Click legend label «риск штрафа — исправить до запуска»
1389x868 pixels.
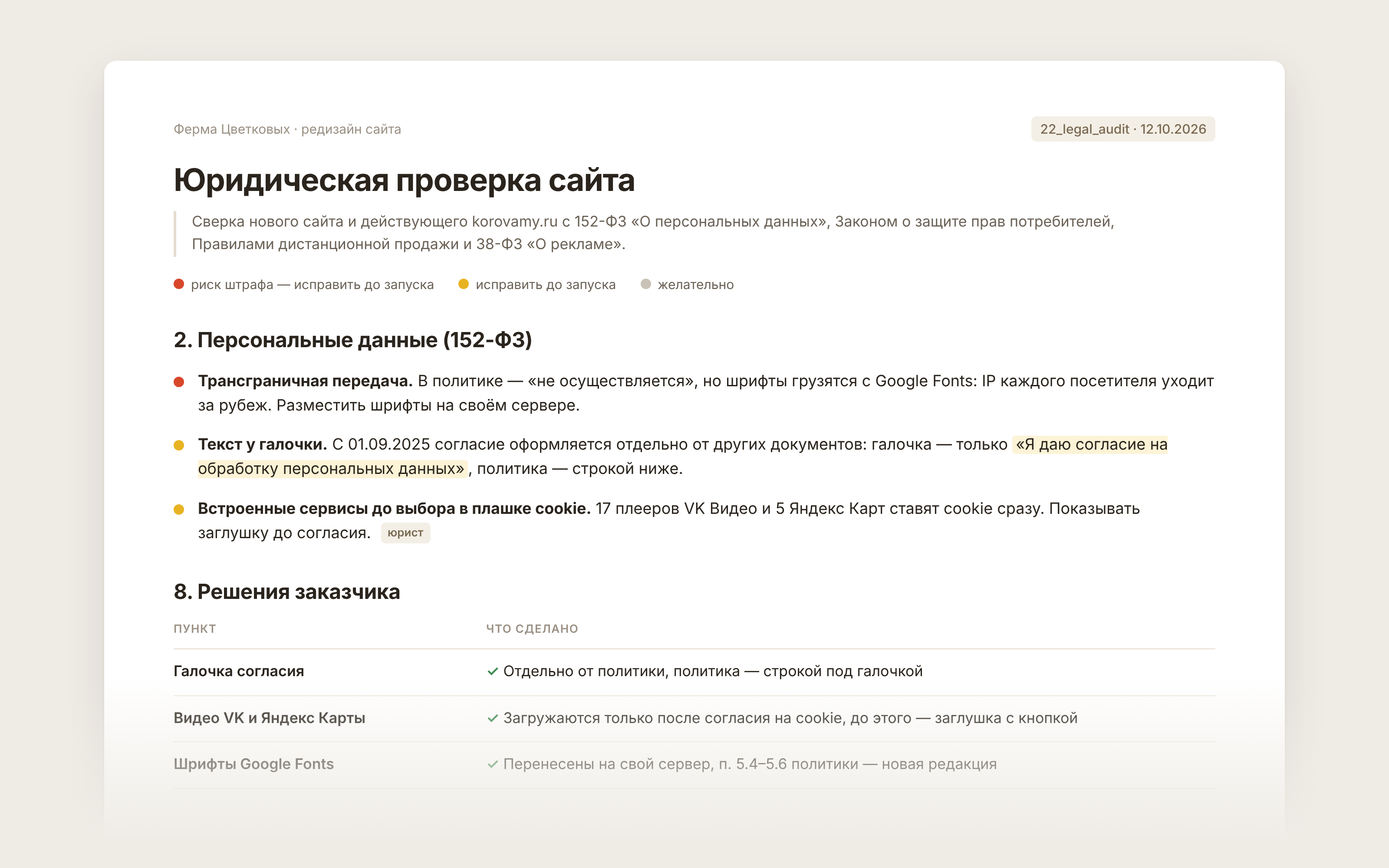[312, 285]
